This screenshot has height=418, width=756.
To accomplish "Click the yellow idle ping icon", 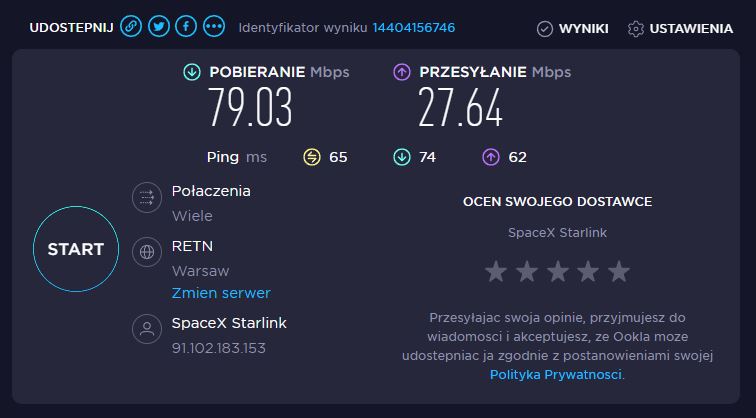I will [311, 157].
